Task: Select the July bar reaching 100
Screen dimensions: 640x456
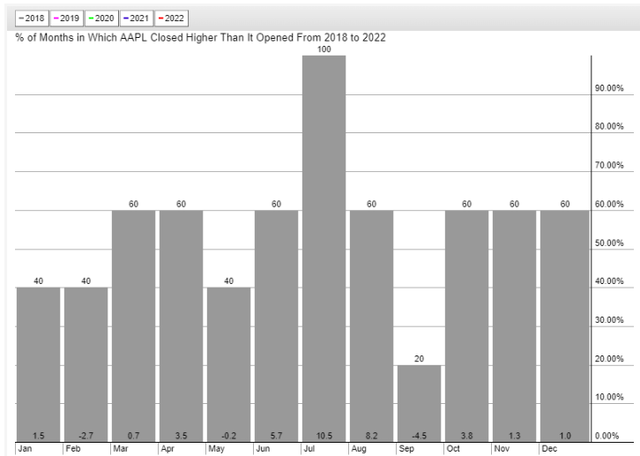Action: tap(324, 249)
